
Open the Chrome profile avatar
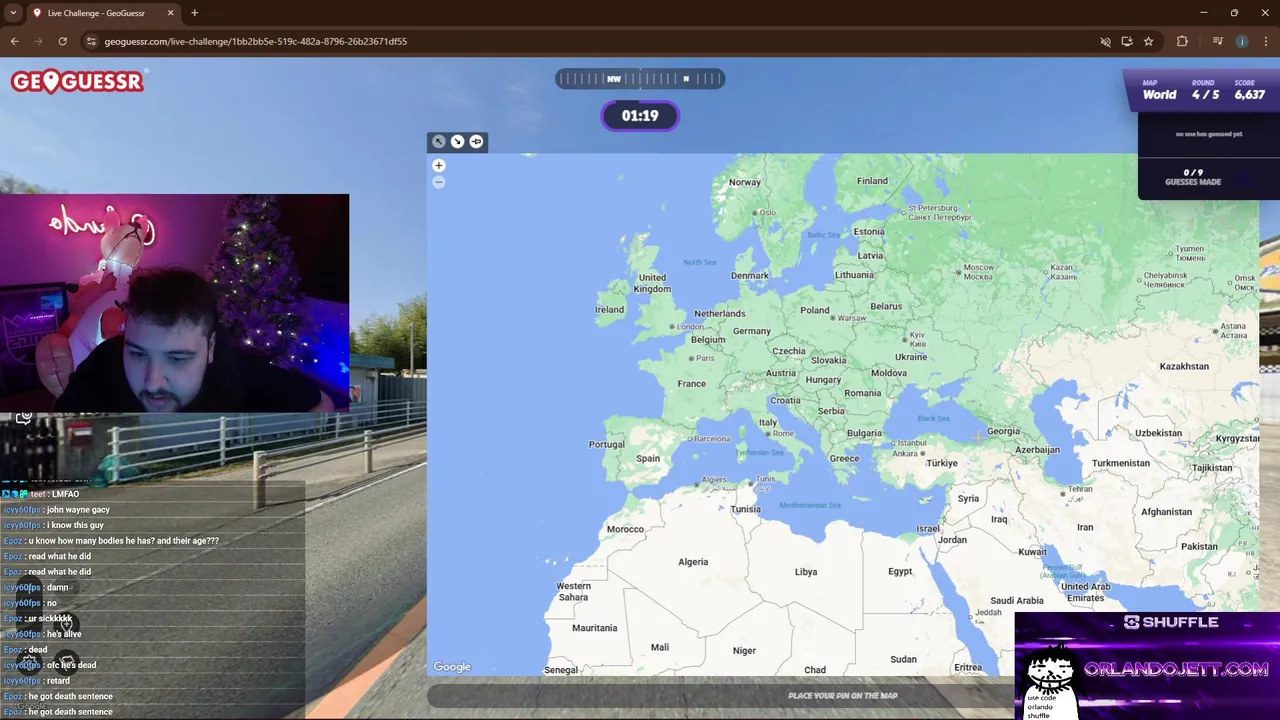tap(1241, 41)
